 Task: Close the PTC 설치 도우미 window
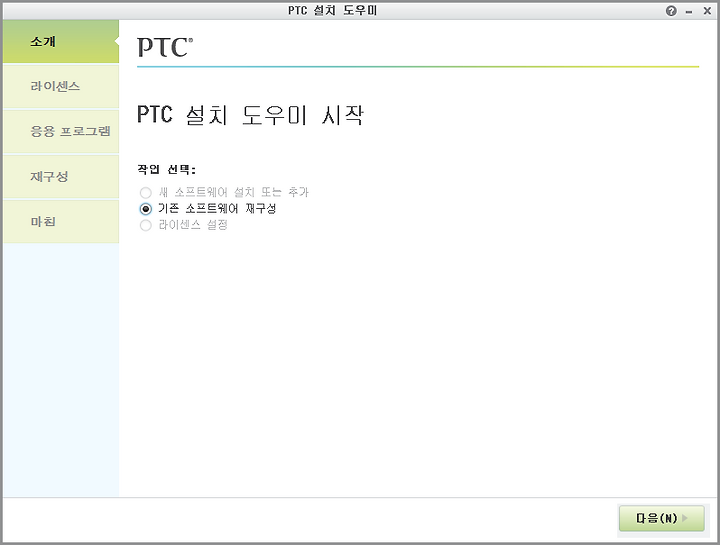click(x=707, y=11)
